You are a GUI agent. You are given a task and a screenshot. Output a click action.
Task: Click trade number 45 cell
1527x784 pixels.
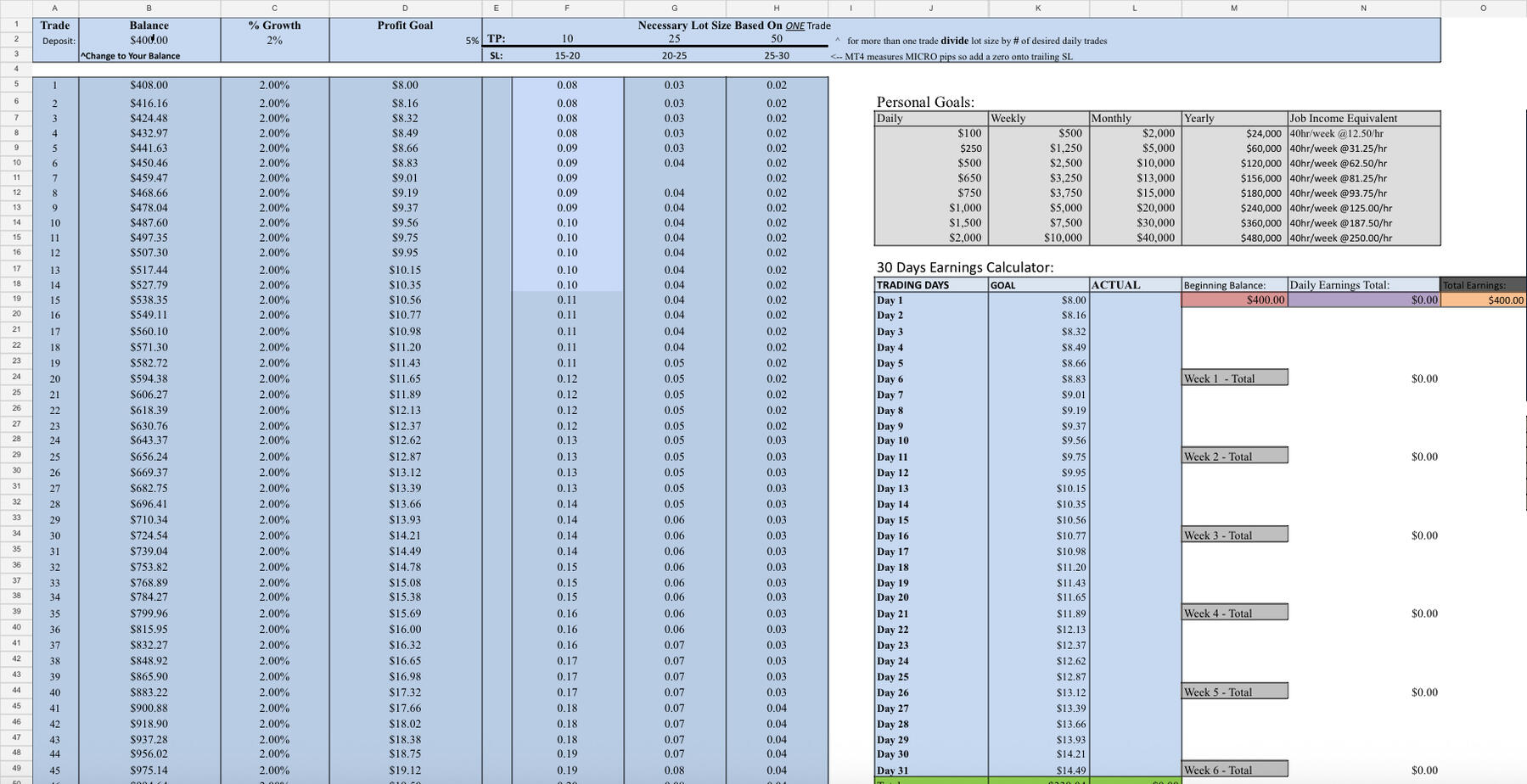pyautogui.click(x=55, y=770)
